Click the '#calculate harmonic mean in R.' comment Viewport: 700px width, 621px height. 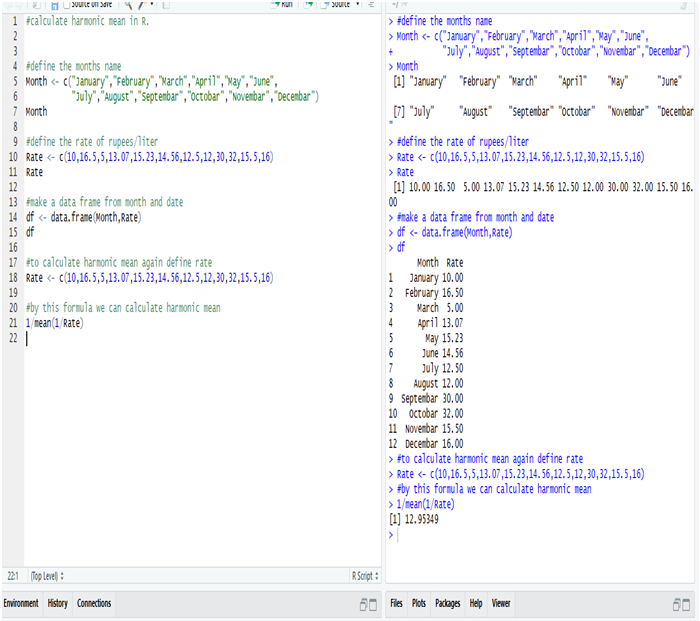(x=88, y=21)
